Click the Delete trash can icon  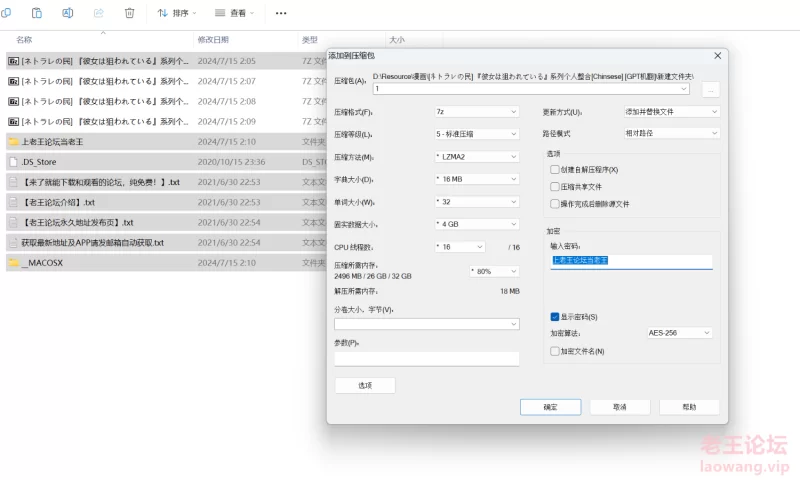point(129,13)
